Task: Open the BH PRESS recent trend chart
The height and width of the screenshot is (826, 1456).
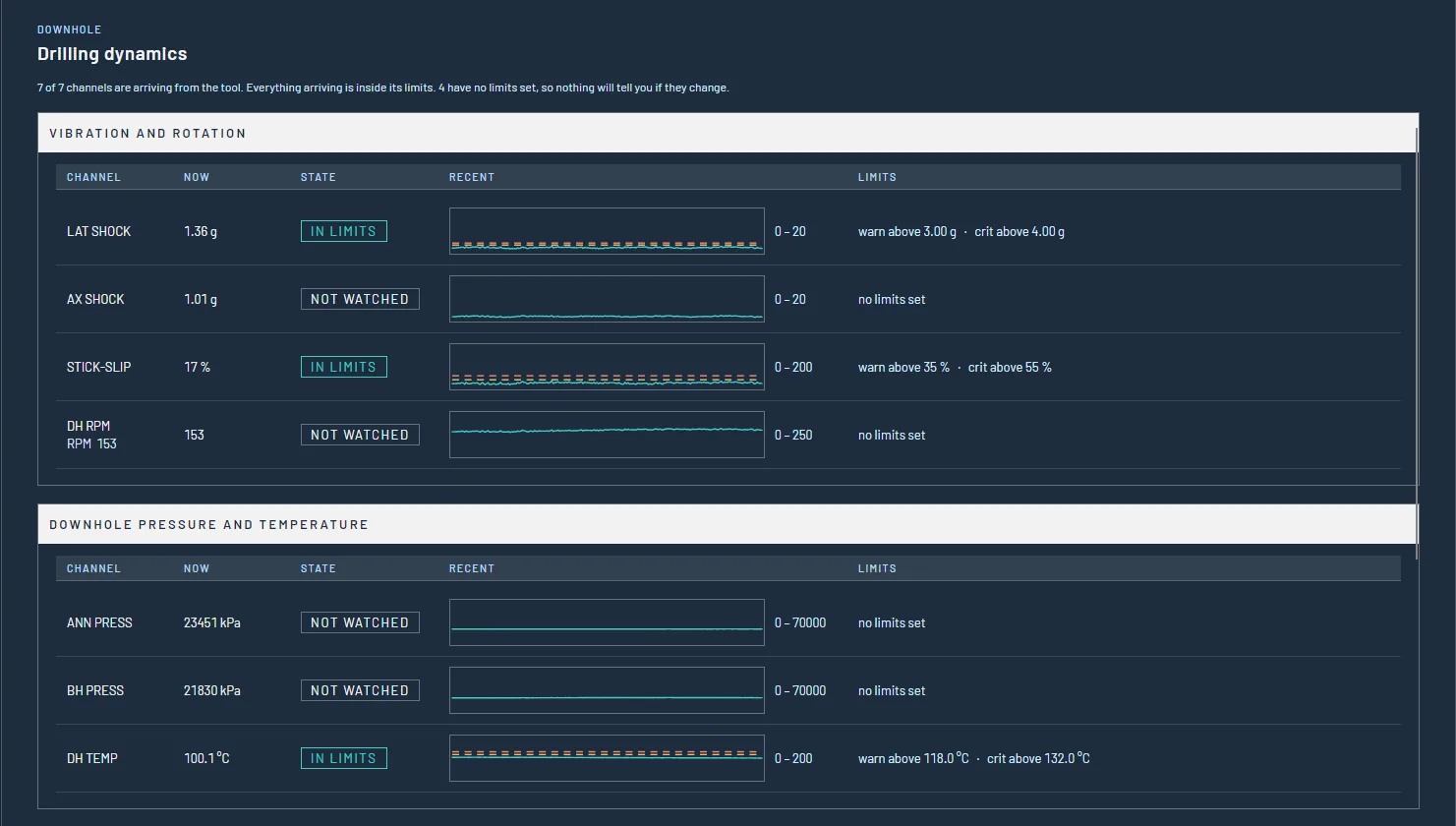Action: click(x=607, y=690)
